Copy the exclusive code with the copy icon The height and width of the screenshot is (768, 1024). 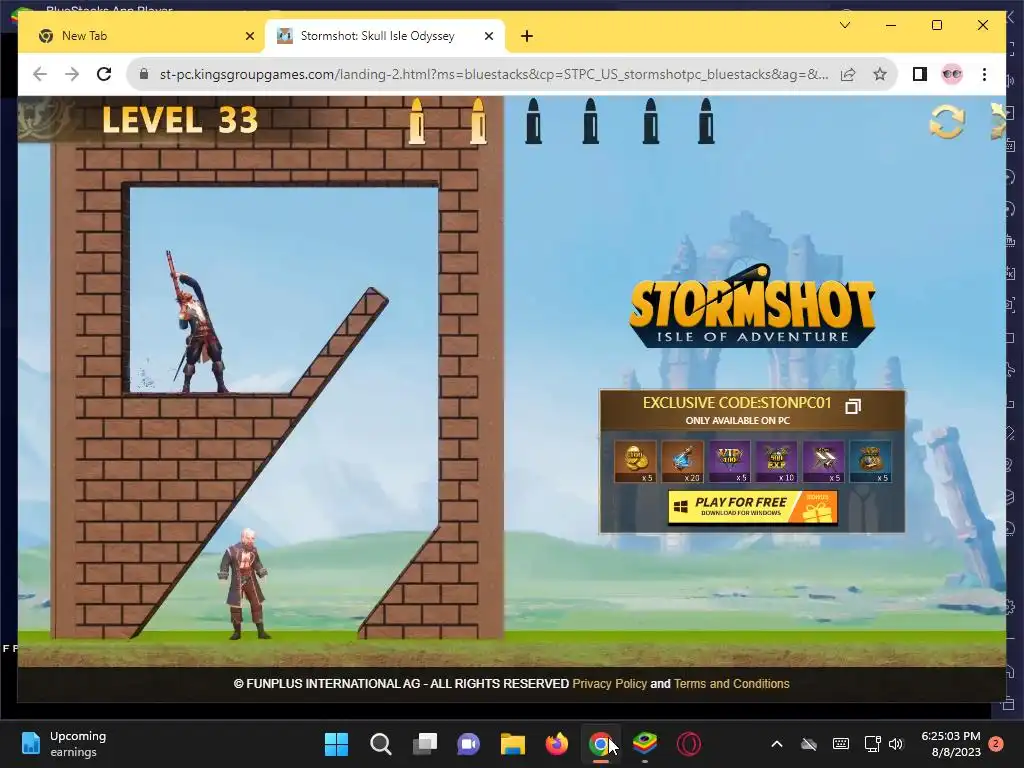coord(852,406)
